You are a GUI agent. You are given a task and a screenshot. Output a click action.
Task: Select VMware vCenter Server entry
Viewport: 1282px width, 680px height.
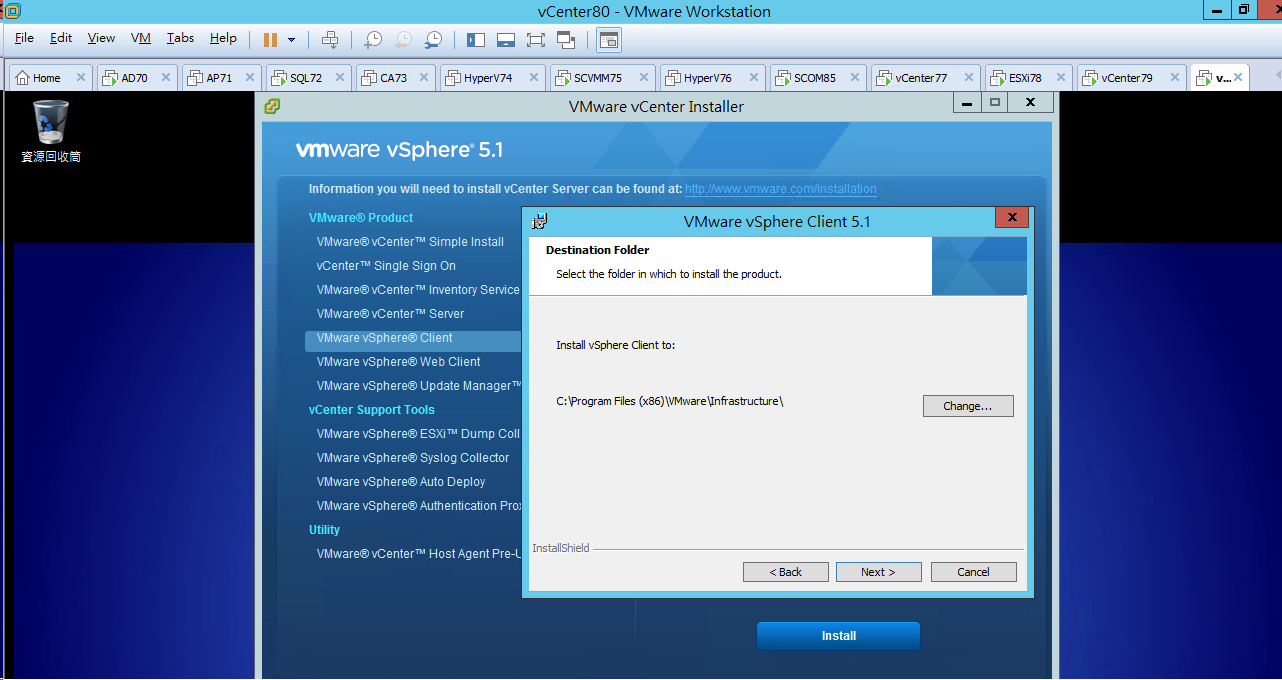click(391, 314)
